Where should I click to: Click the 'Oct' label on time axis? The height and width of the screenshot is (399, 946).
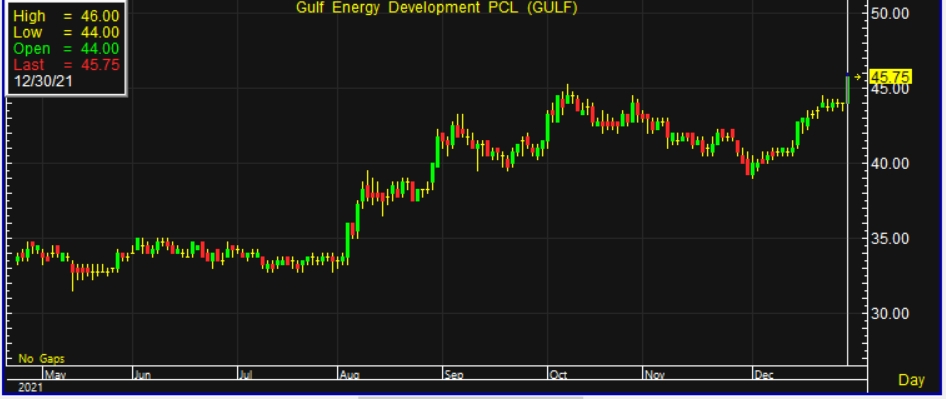[x=558, y=375]
